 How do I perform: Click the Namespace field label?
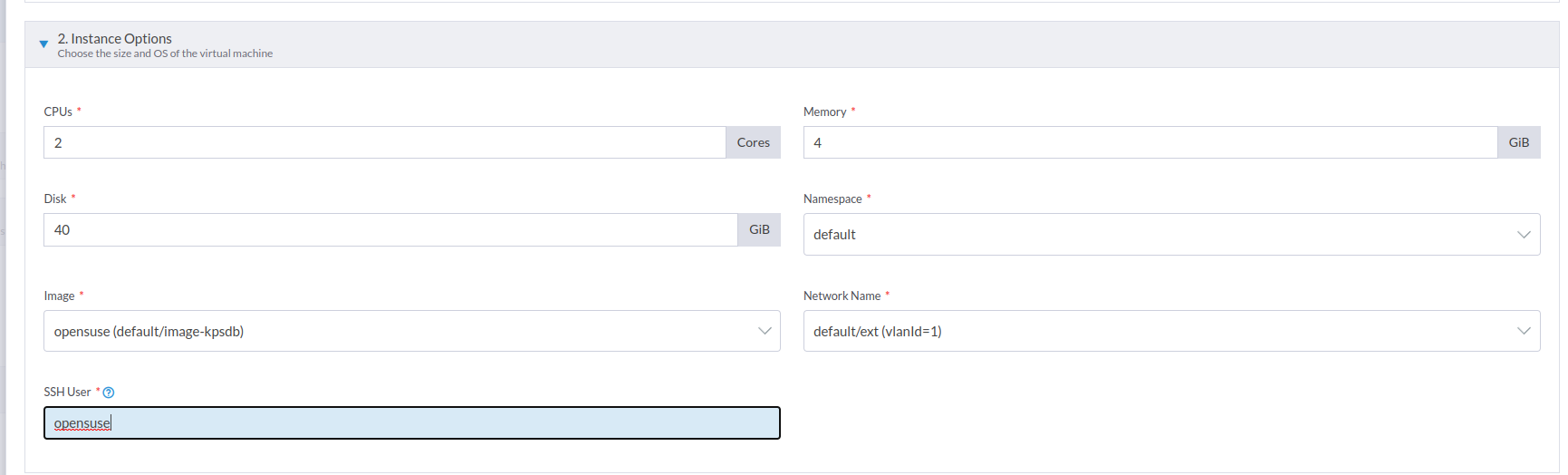832,199
